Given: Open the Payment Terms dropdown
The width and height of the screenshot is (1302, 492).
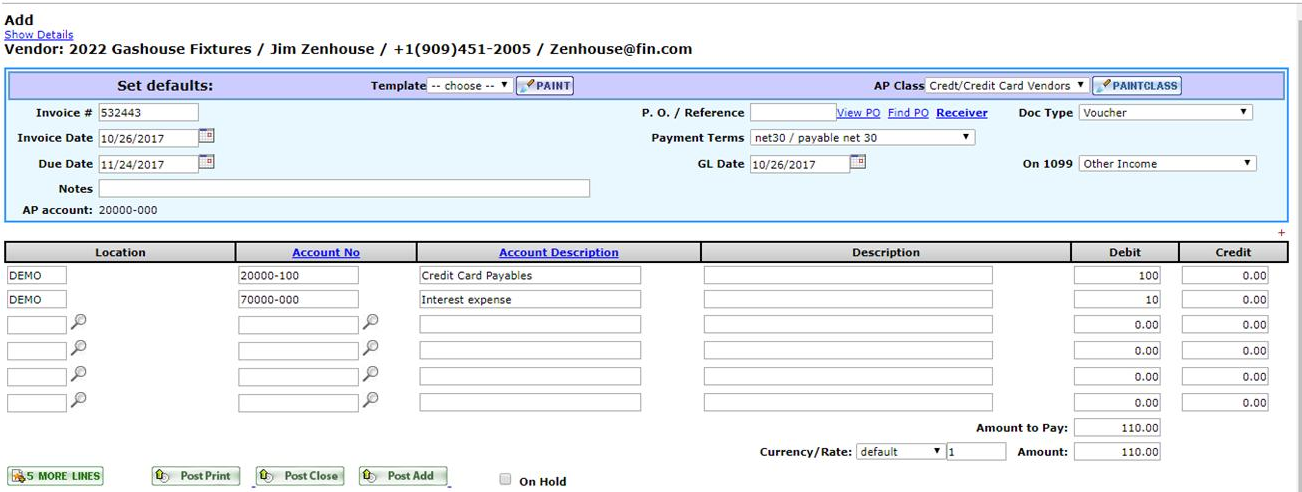Looking at the screenshot, I should 862,138.
